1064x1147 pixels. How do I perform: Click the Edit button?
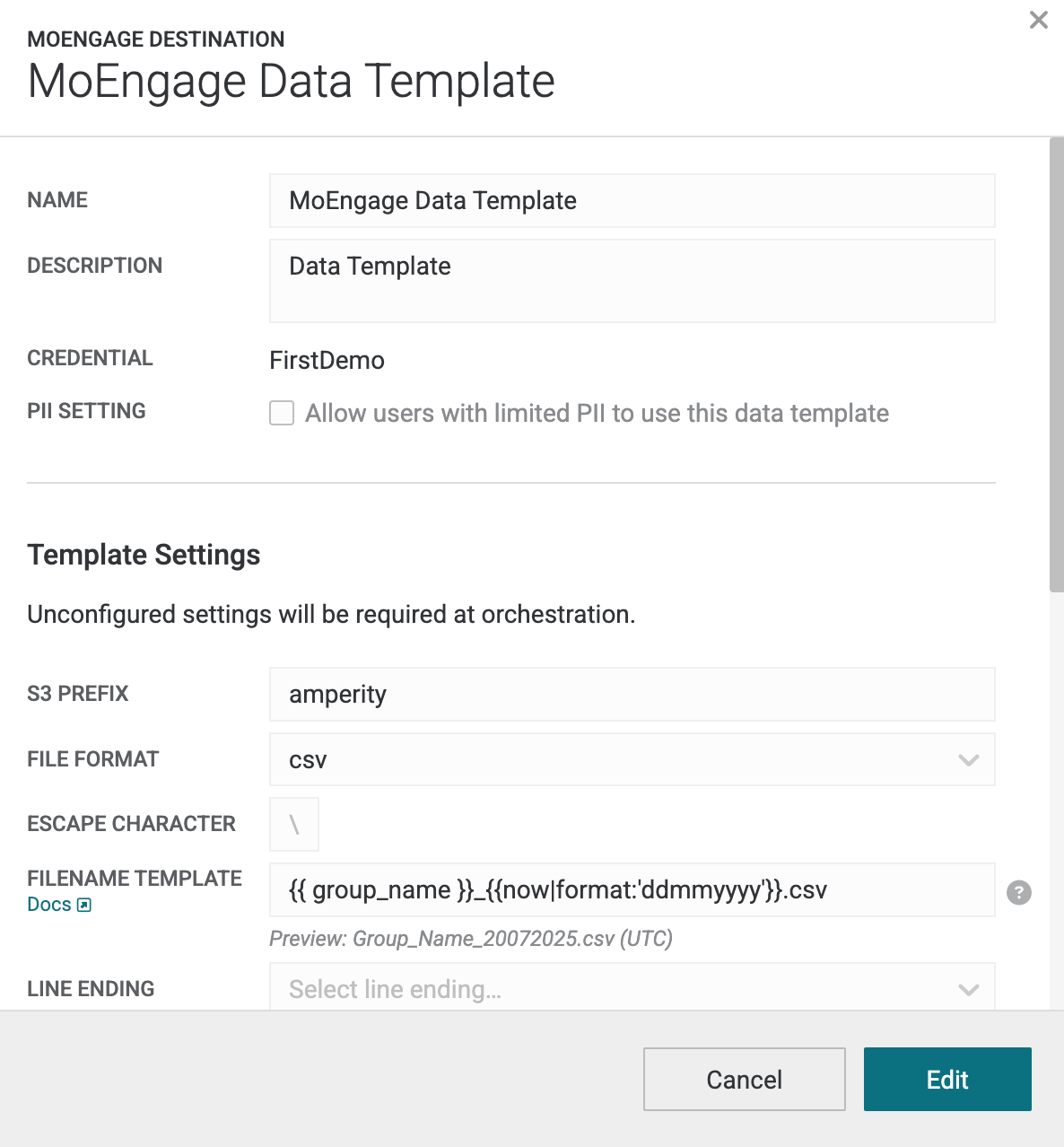947,1079
